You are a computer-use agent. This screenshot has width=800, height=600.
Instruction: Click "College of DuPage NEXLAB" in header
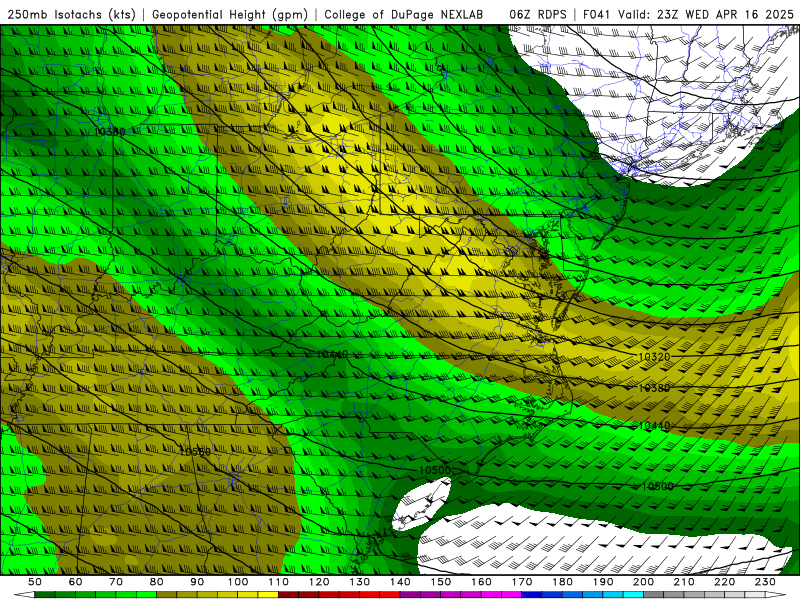coord(404,15)
